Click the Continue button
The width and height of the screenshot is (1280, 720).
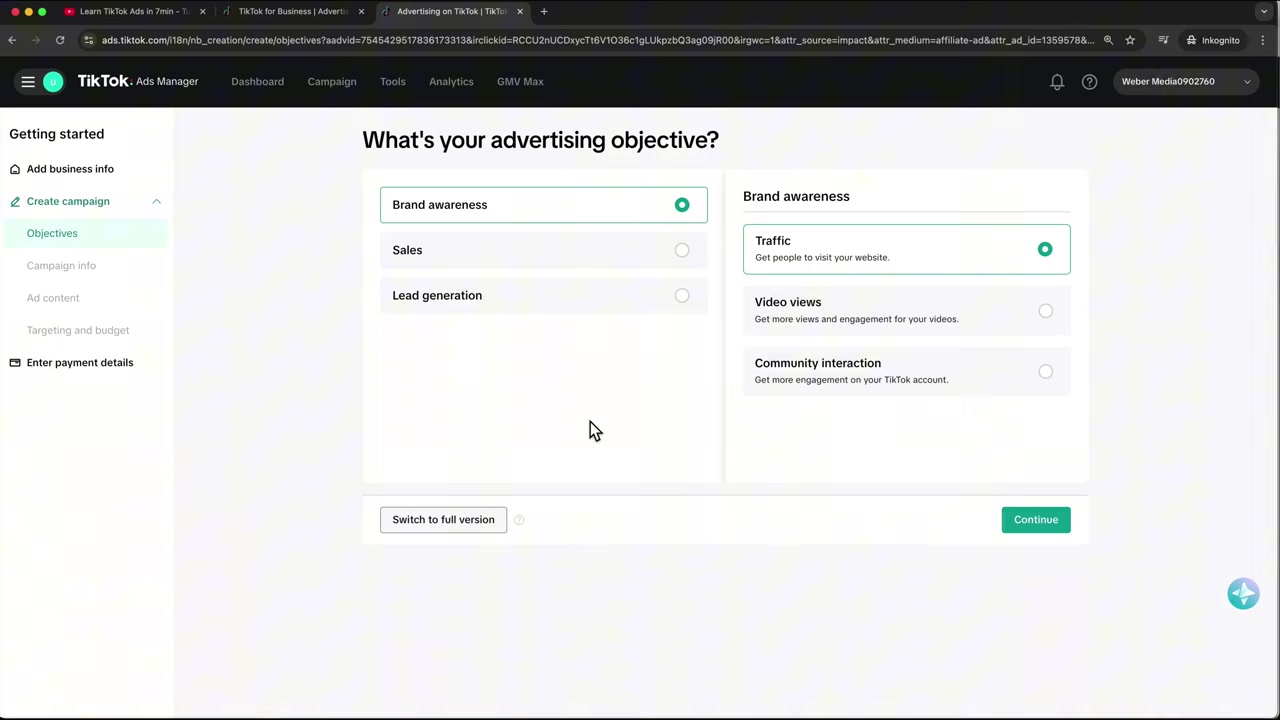click(x=1036, y=520)
